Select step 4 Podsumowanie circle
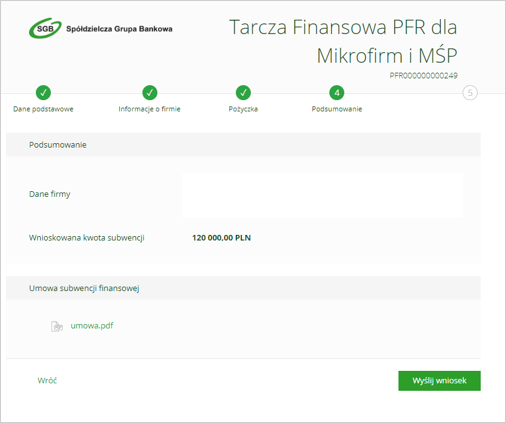Viewport: 506px width, 423px height. point(337,93)
